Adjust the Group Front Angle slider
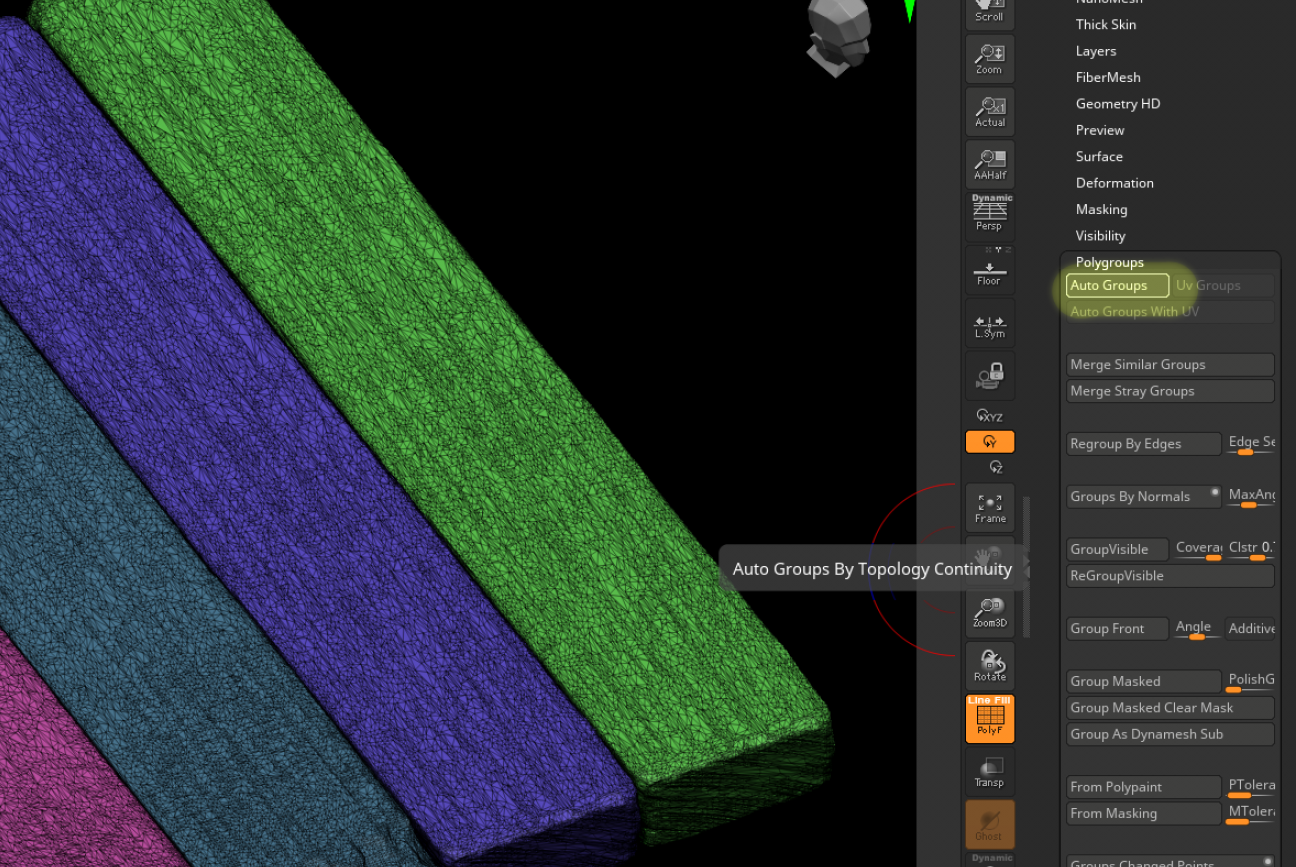 click(1198, 629)
